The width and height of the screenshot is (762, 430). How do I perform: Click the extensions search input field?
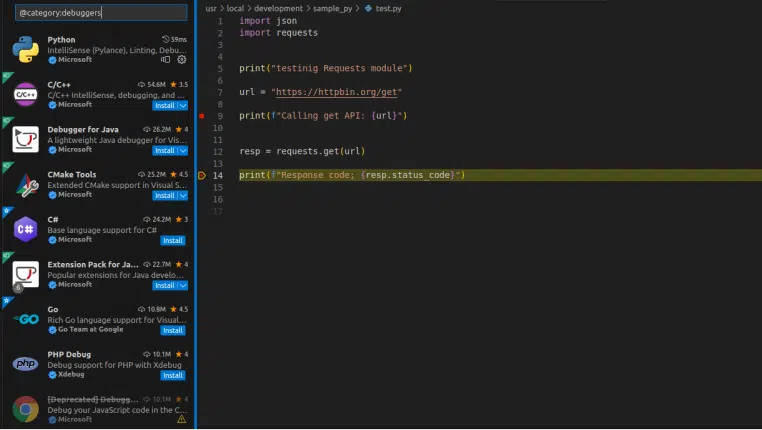[x=100, y=14]
